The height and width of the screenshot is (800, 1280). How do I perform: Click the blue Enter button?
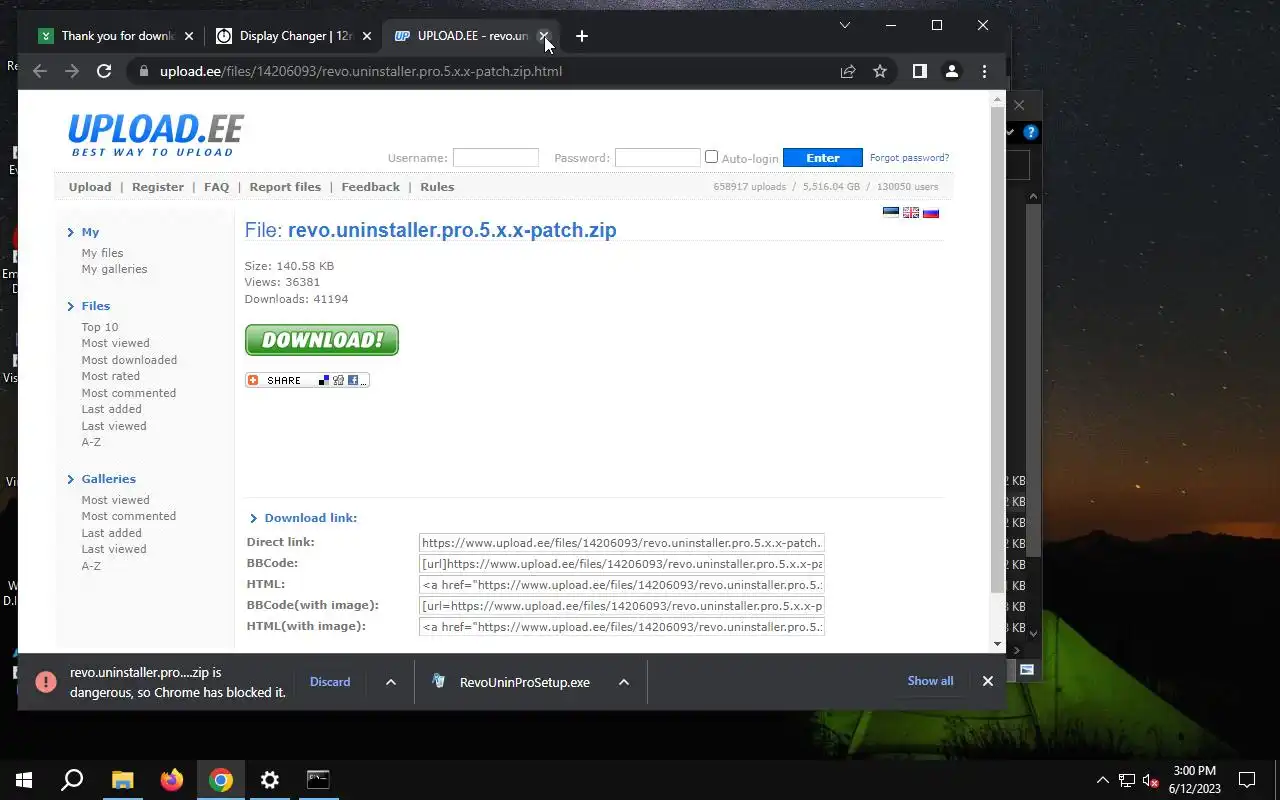click(823, 157)
